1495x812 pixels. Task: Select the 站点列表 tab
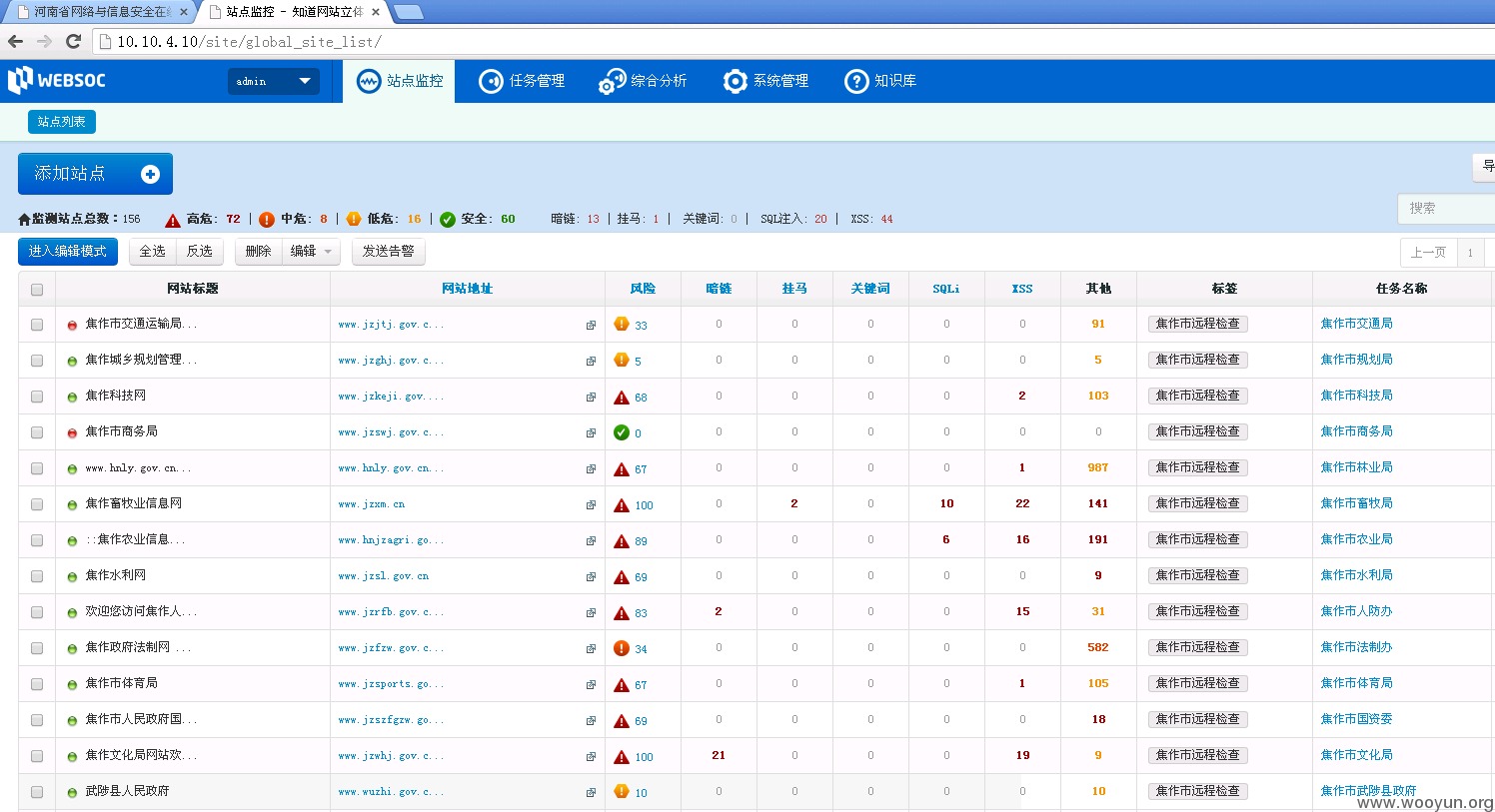point(62,122)
